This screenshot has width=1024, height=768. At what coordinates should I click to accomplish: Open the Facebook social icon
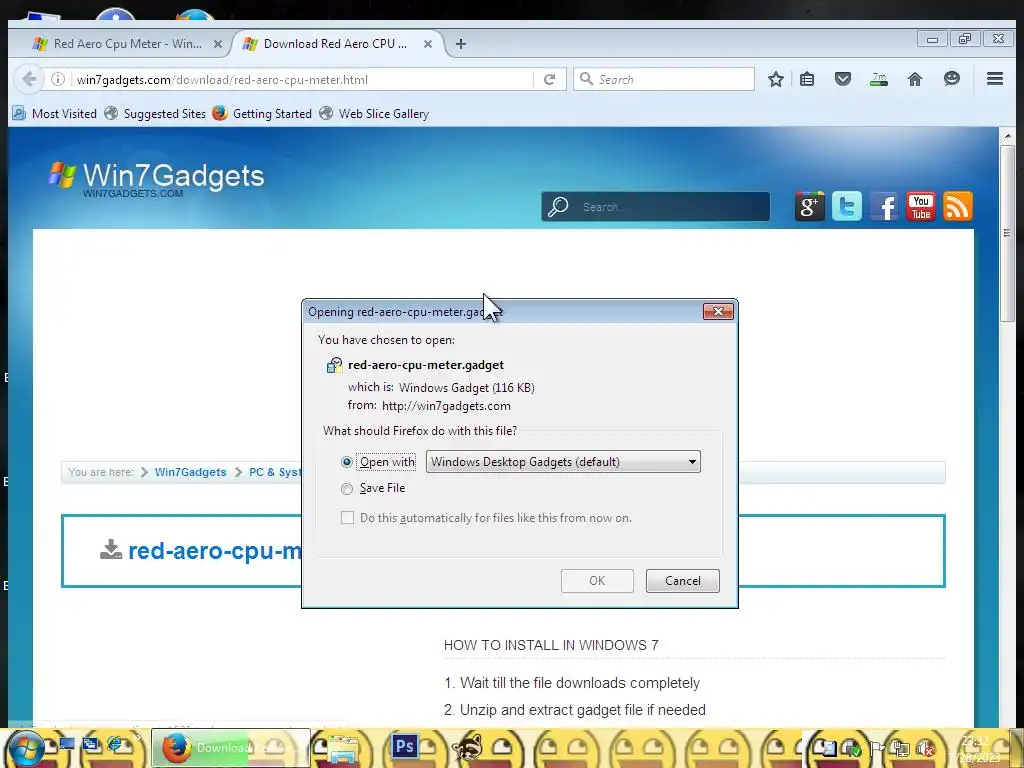[884, 206]
